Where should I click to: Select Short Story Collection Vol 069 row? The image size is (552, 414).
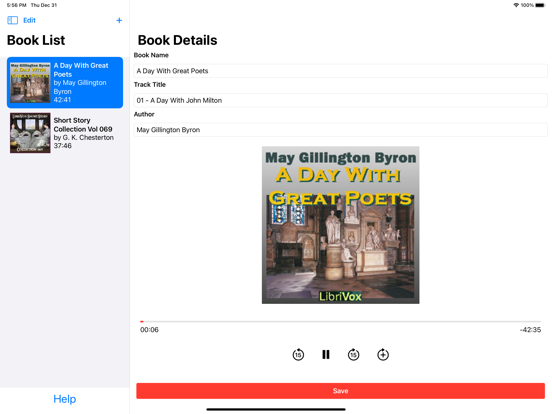[65, 133]
